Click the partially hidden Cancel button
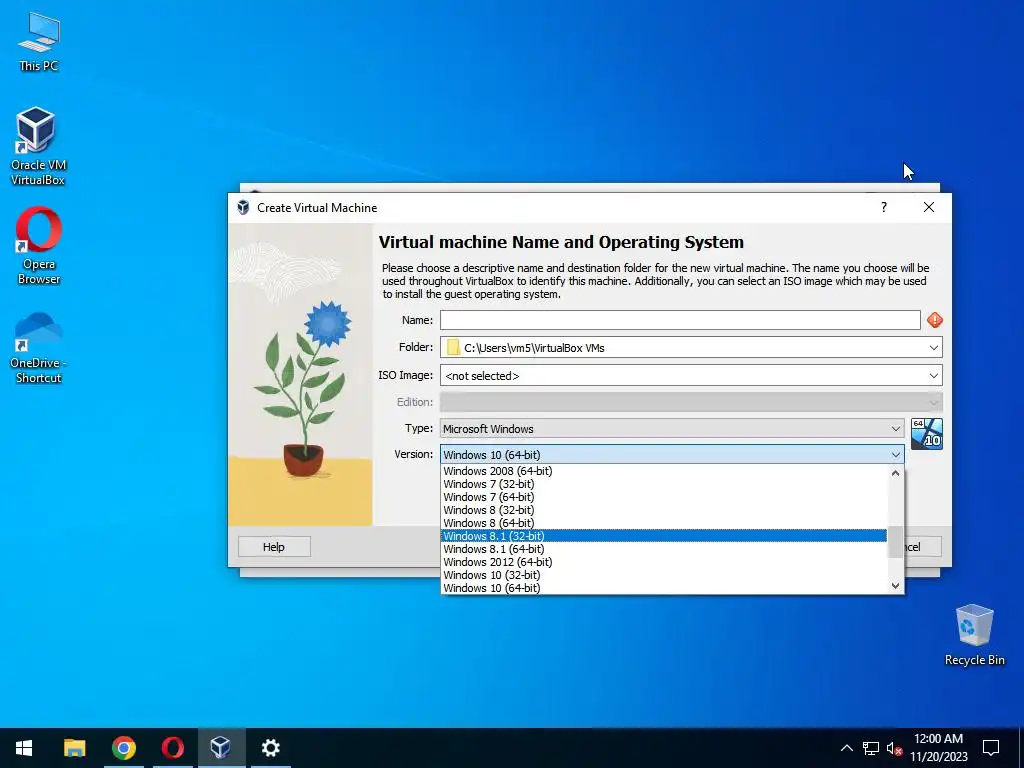 click(923, 547)
